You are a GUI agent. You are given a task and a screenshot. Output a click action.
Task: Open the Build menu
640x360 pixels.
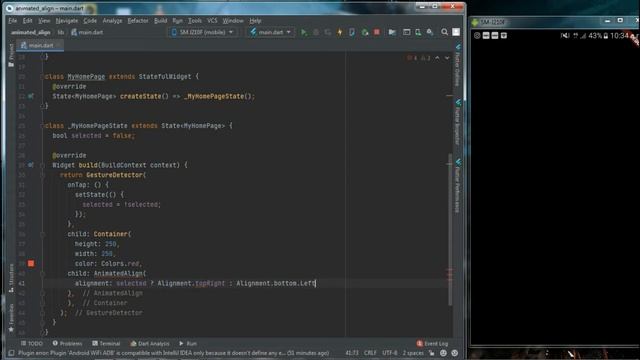[x=160, y=20]
